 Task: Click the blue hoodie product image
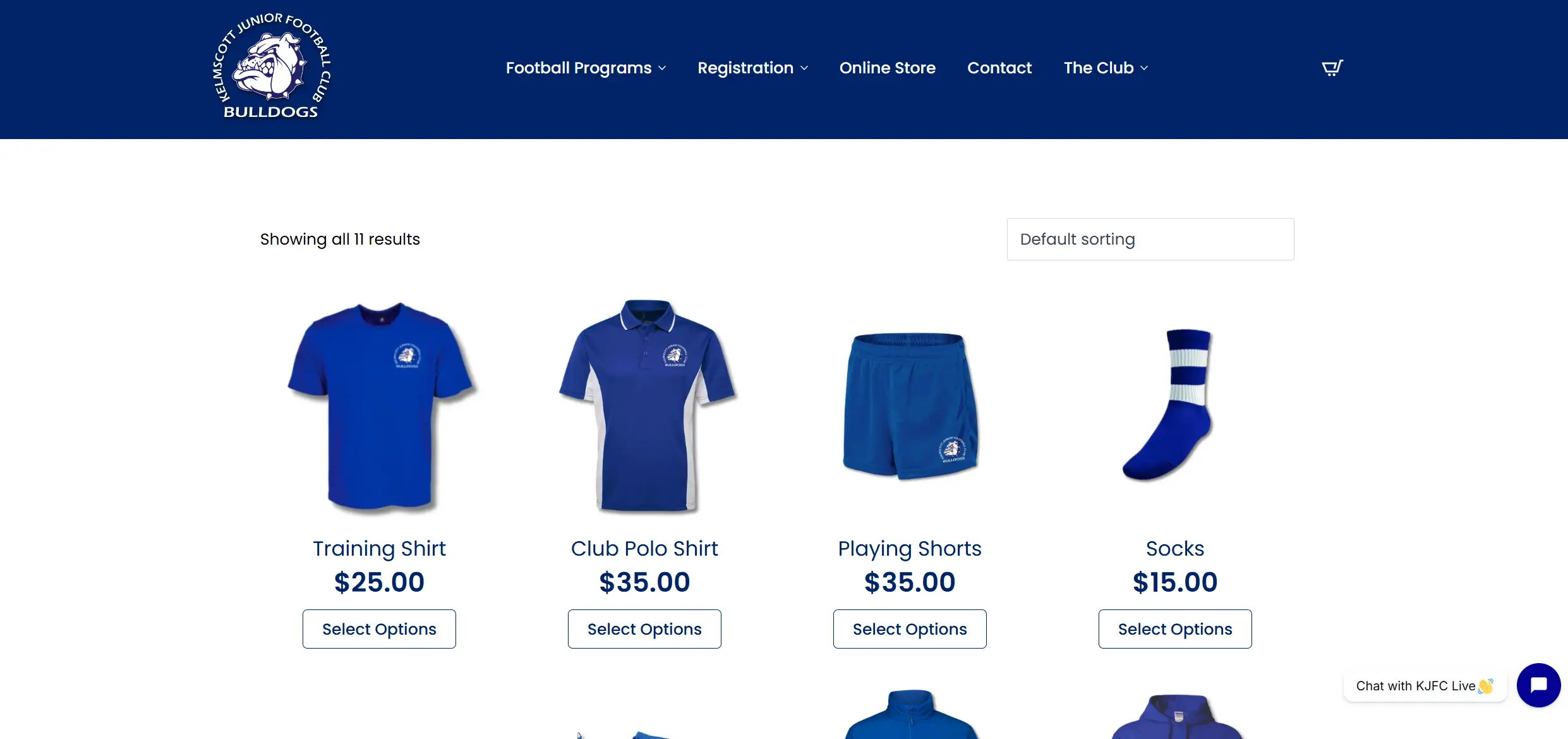point(1176,716)
